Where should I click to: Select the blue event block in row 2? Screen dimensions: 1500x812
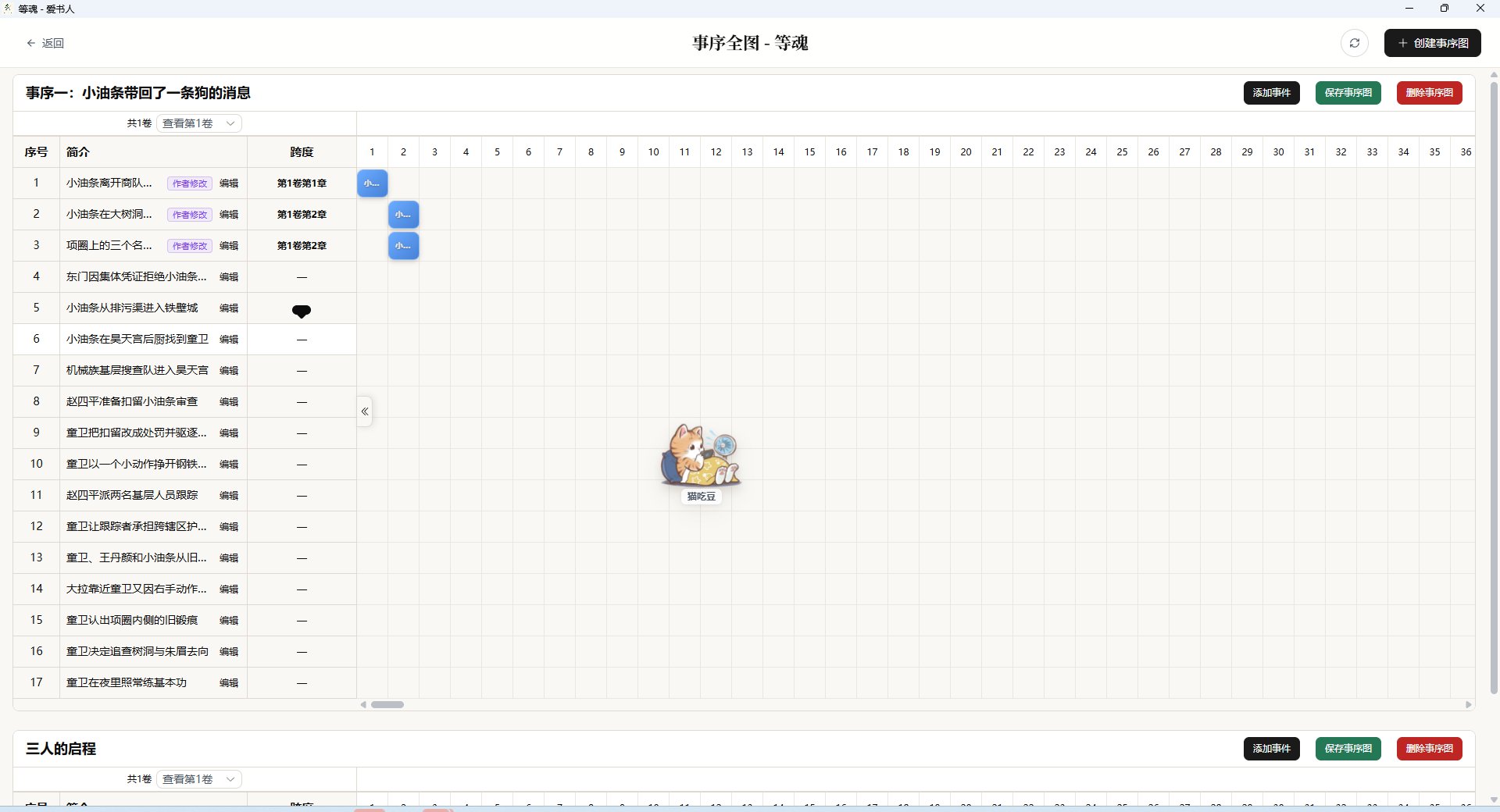click(404, 215)
